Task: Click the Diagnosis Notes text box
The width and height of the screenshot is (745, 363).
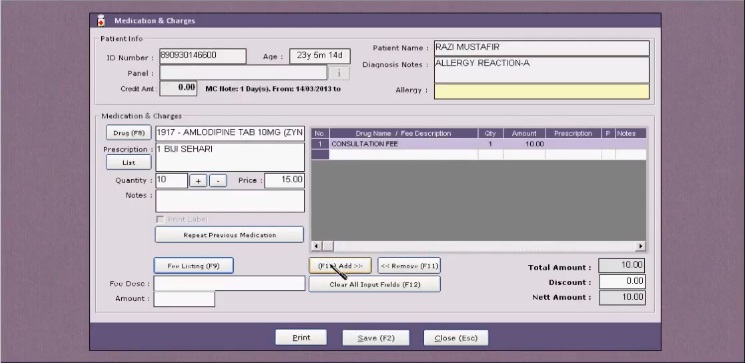Action: tap(542, 70)
